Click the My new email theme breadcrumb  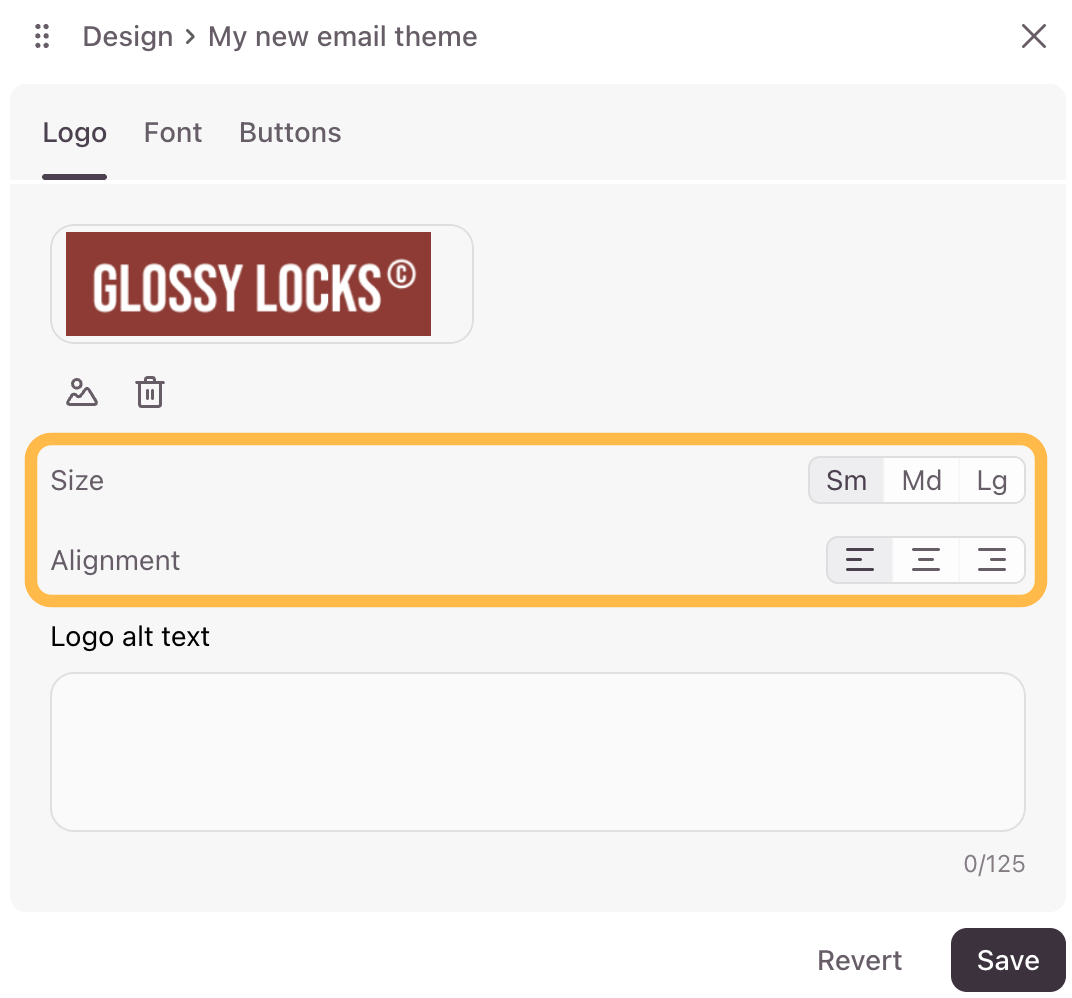coord(342,37)
